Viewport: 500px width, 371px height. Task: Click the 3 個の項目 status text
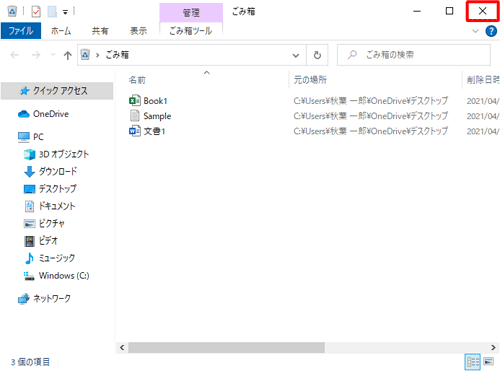click(x=30, y=362)
